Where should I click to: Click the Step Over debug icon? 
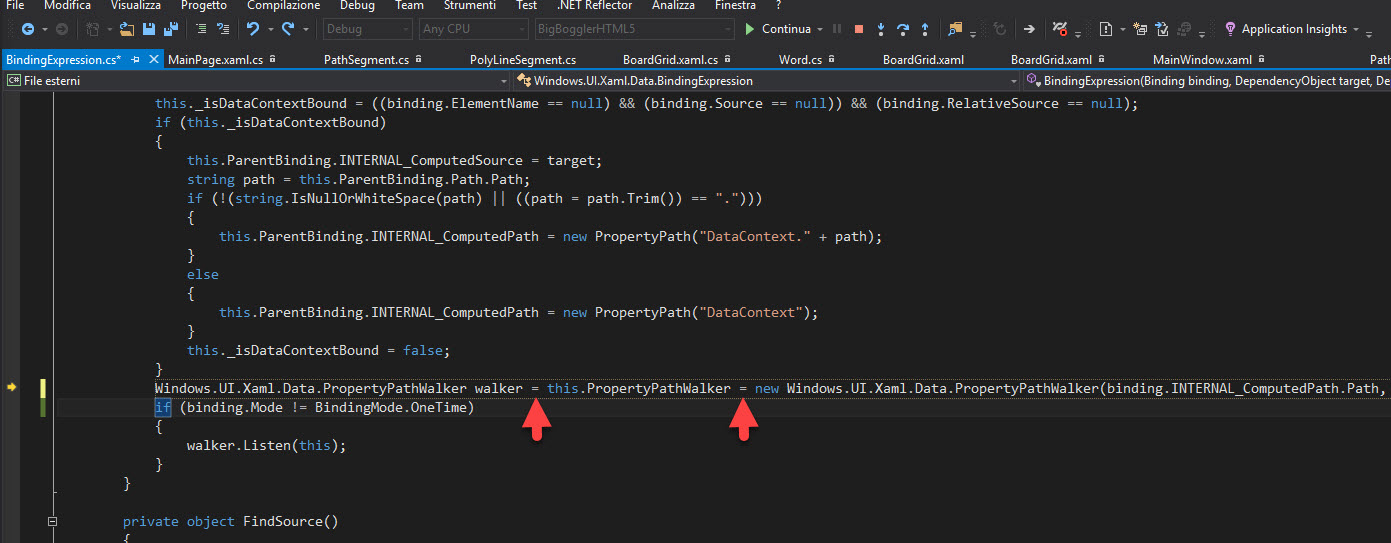[x=903, y=29]
